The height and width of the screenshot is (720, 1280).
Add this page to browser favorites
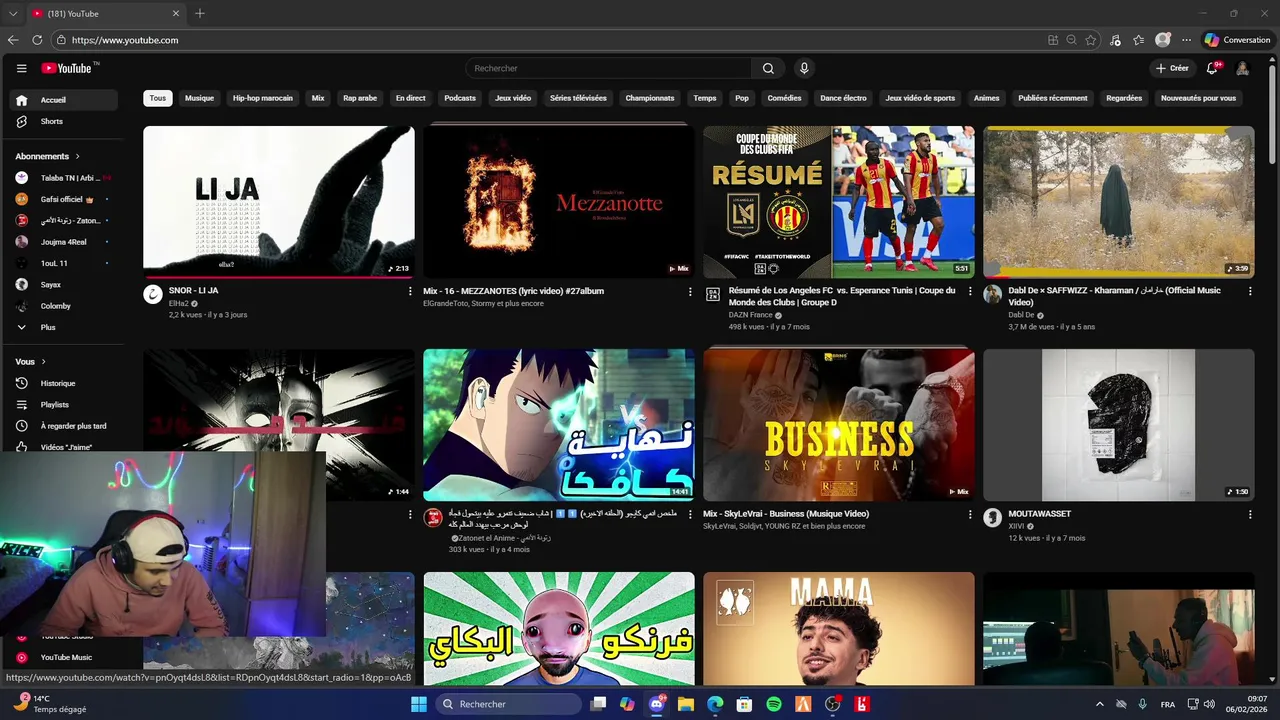click(x=1091, y=40)
